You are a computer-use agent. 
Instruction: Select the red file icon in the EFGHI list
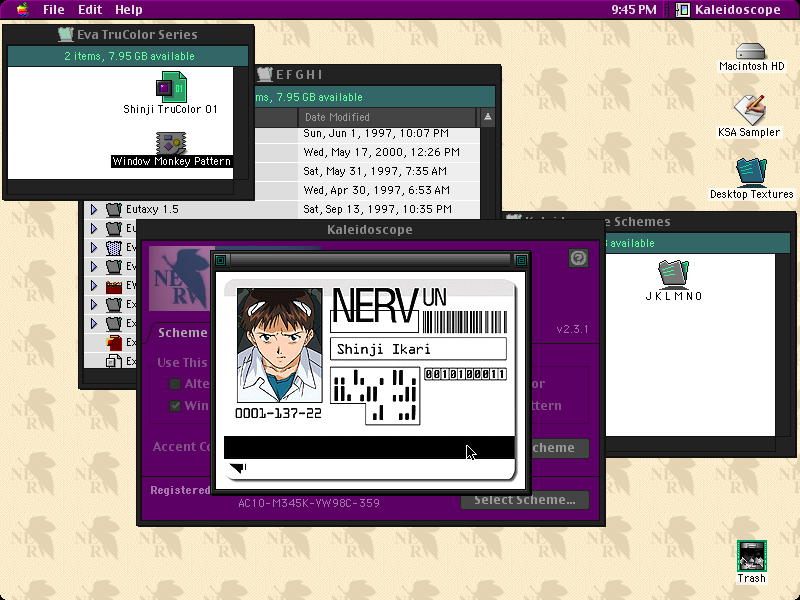[114, 342]
